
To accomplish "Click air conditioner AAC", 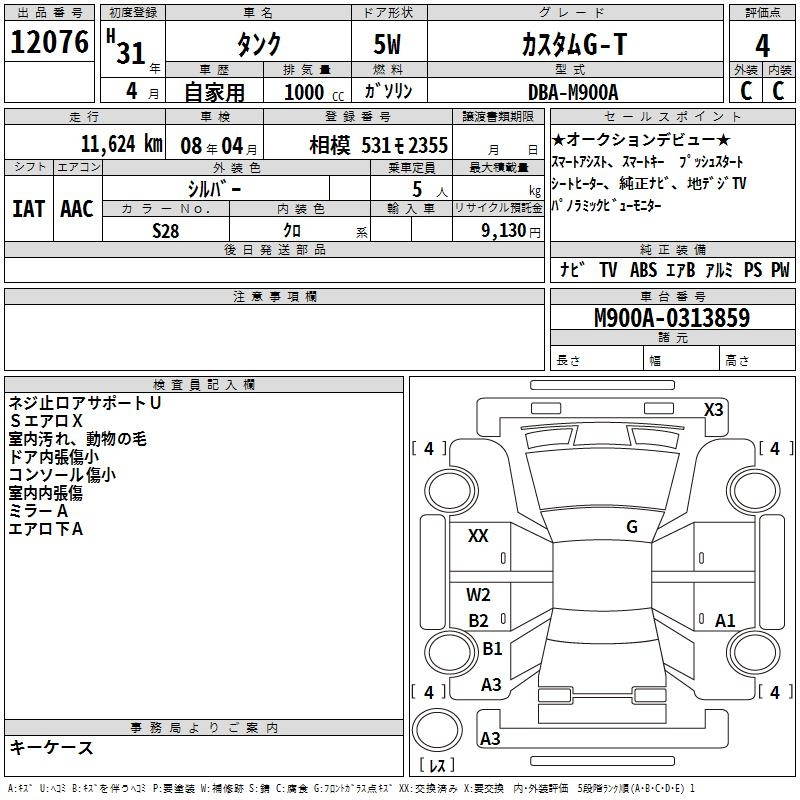I will click(x=77, y=209).
